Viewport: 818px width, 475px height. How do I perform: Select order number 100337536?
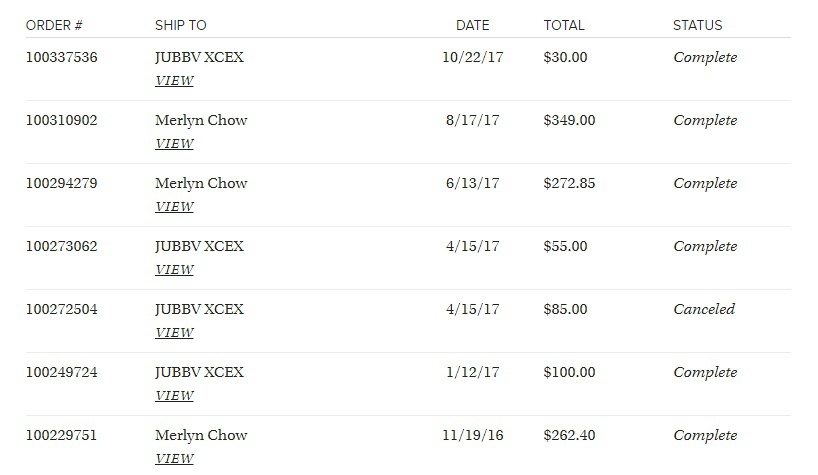tap(62, 58)
